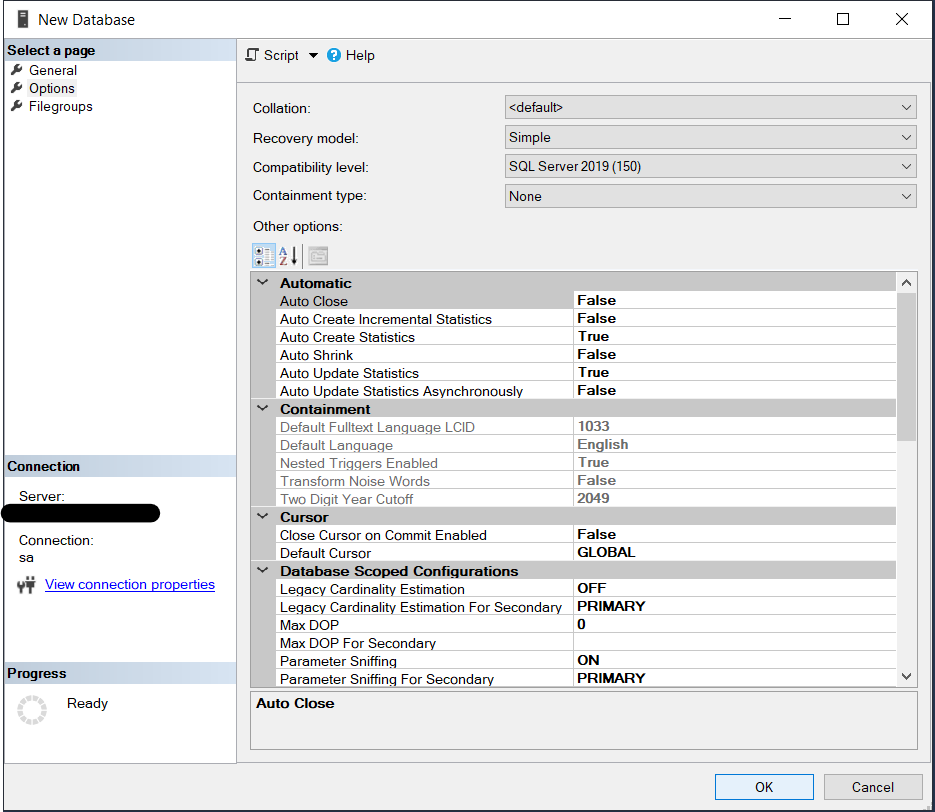
Task: Collapse the Database Scoped Configurations section
Action: click(263, 571)
